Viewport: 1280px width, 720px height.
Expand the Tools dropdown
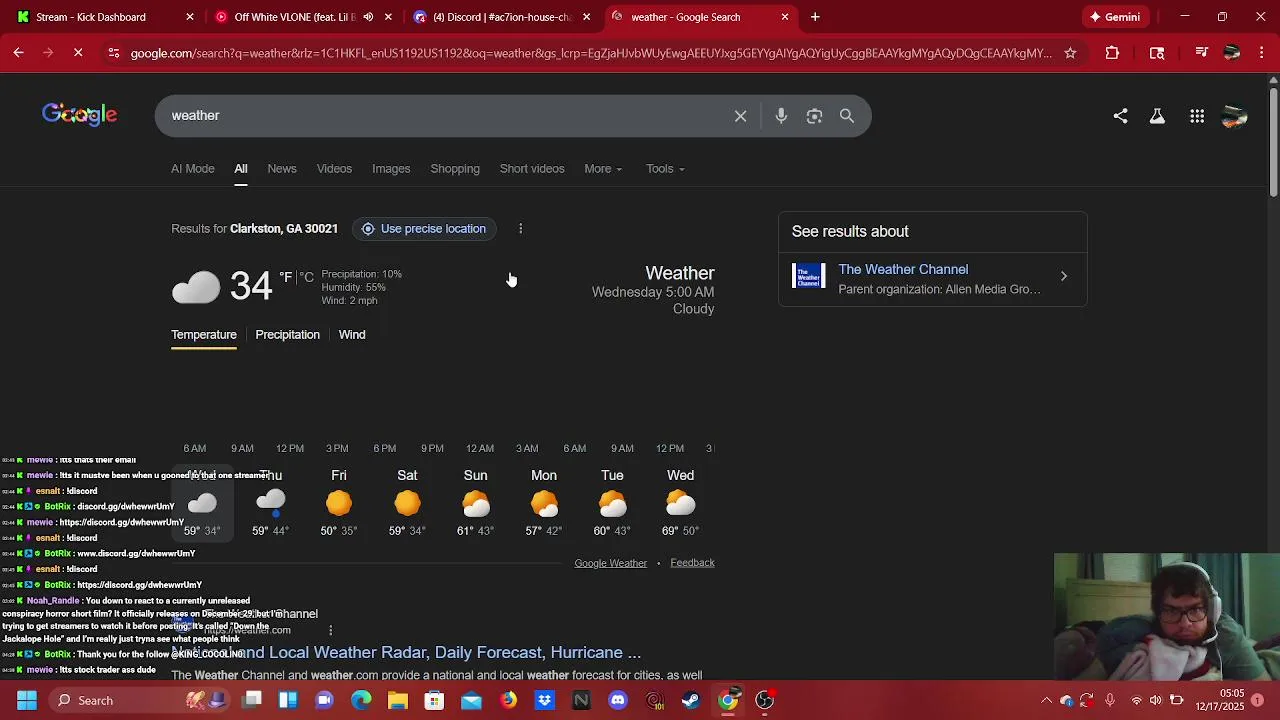point(665,169)
